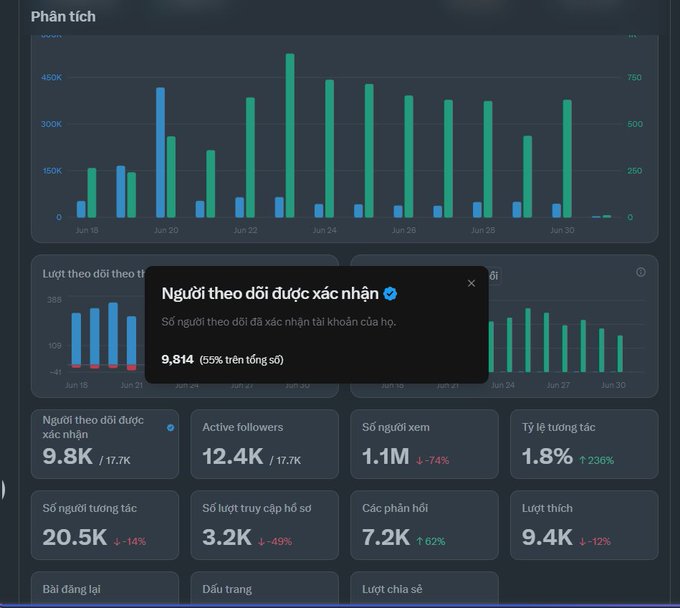The image size is (680, 608).
Task: Click the Jun 26 date label
Action: [404, 230]
